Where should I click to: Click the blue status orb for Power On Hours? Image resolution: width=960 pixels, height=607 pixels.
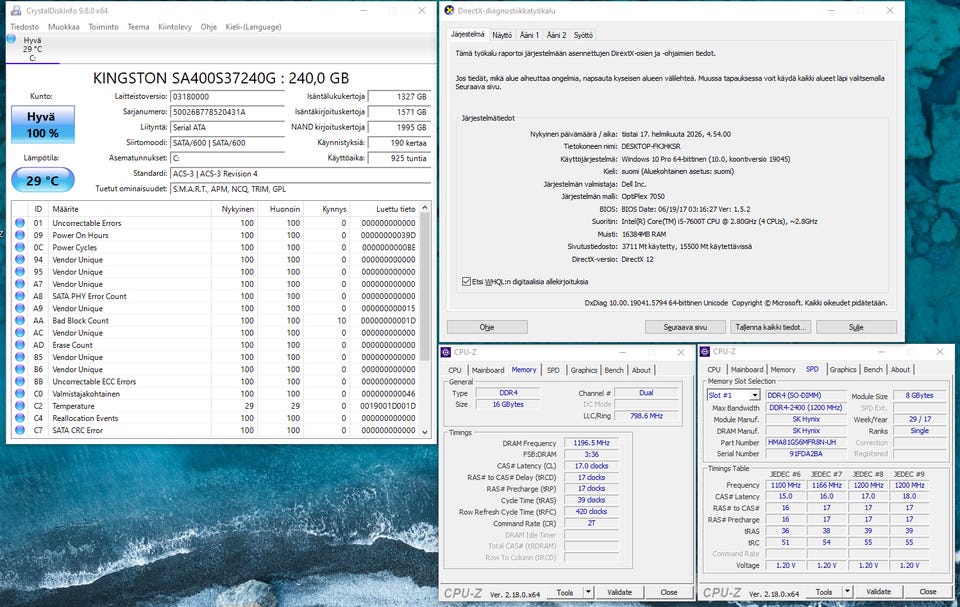[x=20, y=235]
